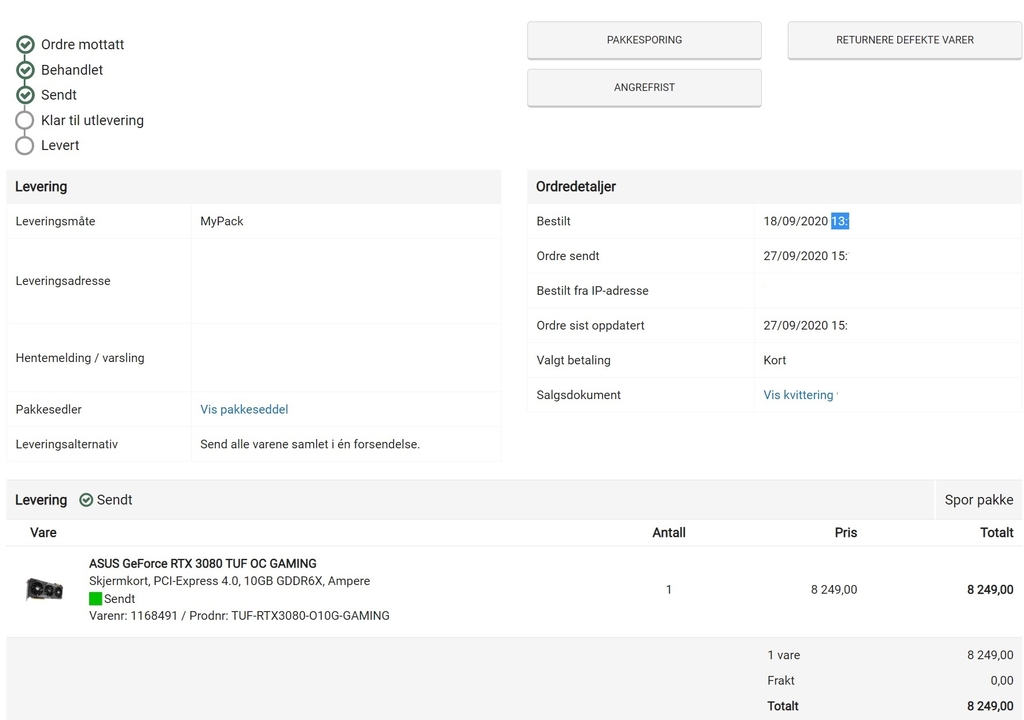Click the Salgsdokument label
The image size is (1024, 720).
579,395
